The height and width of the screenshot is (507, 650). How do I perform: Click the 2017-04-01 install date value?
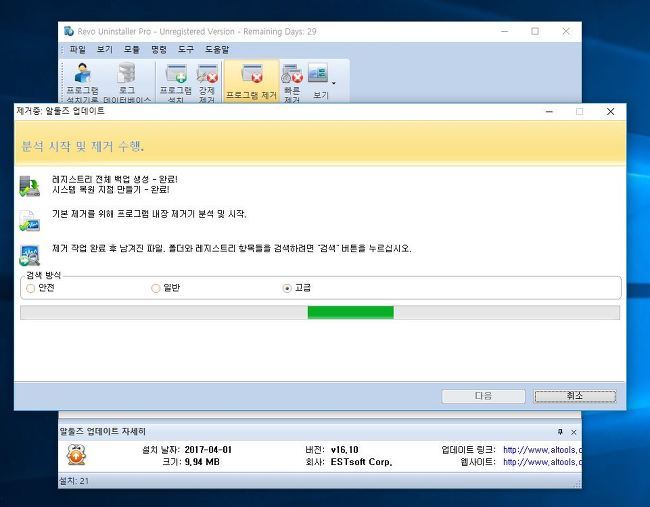click(208, 450)
